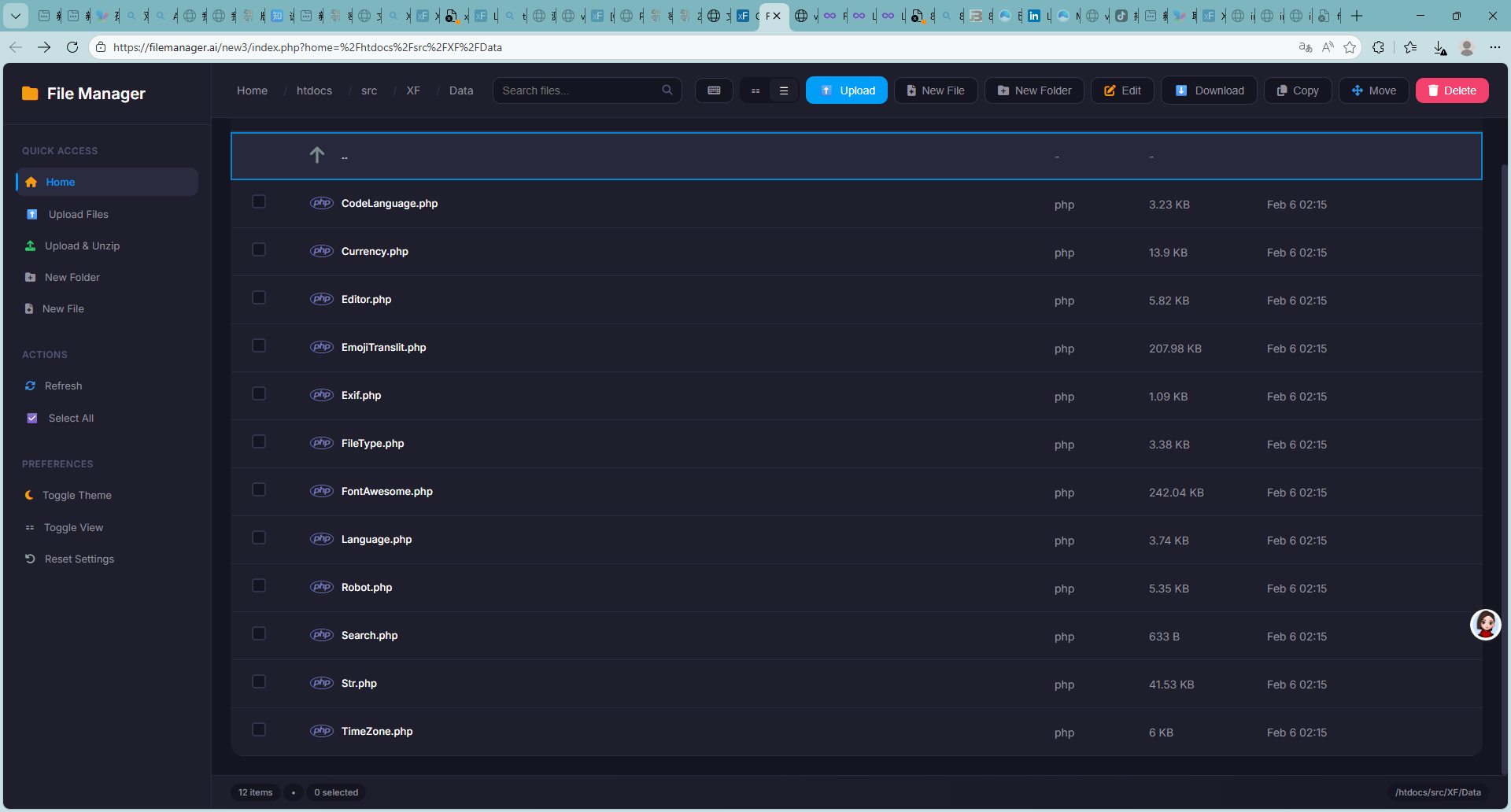Click the up-arrow parent directory icon

coord(317,155)
